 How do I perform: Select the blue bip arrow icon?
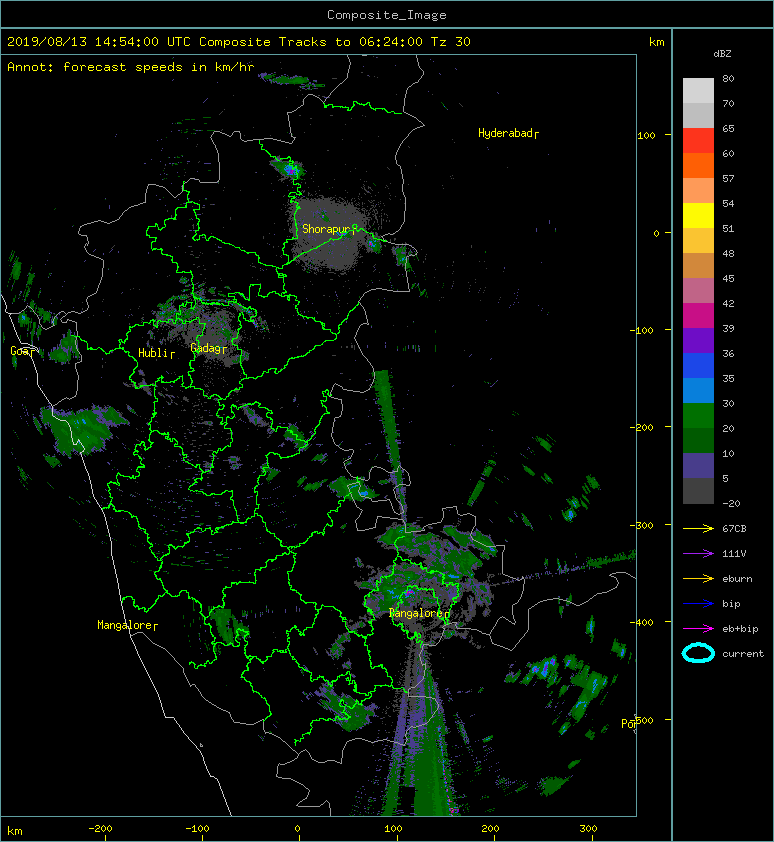(x=698, y=604)
